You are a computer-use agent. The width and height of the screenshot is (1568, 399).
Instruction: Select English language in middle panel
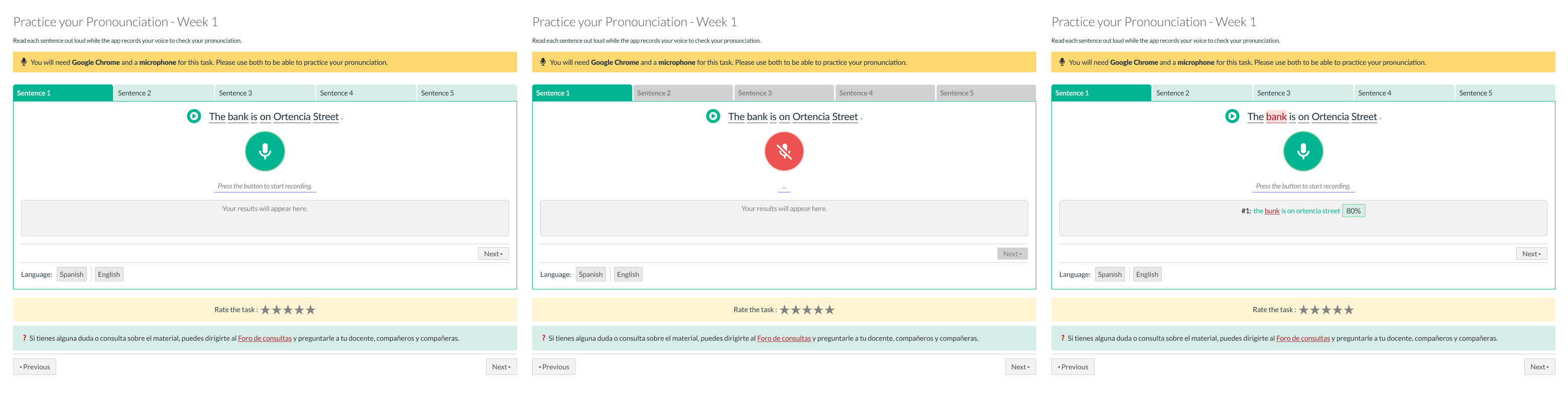[x=628, y=274]
